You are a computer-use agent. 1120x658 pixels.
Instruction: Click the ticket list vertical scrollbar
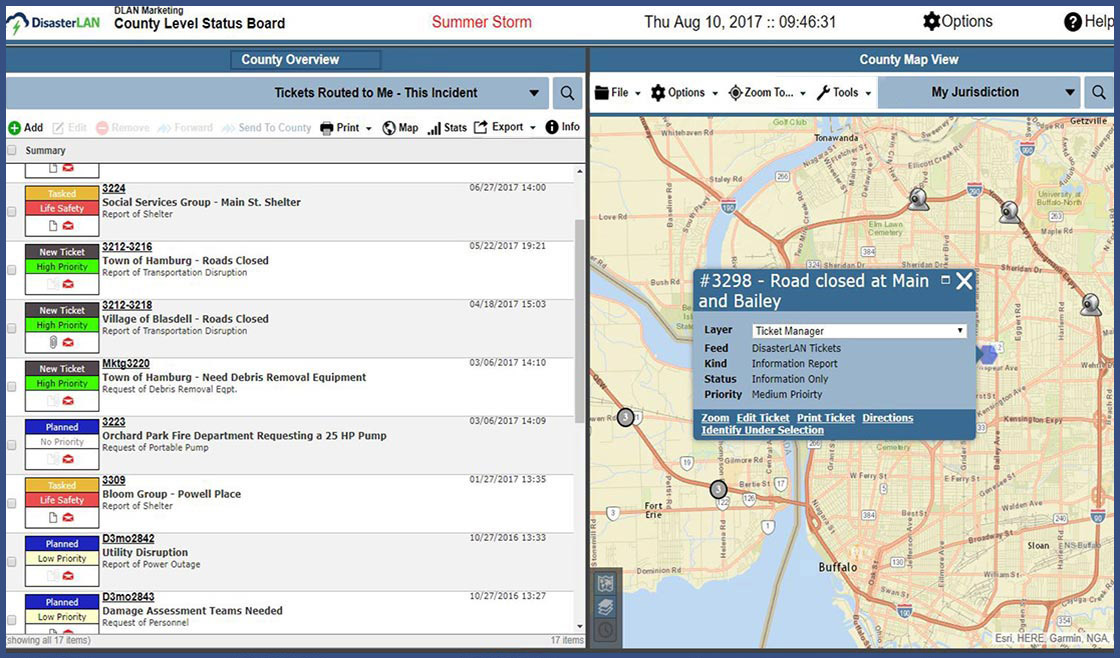tap(579, 320)
